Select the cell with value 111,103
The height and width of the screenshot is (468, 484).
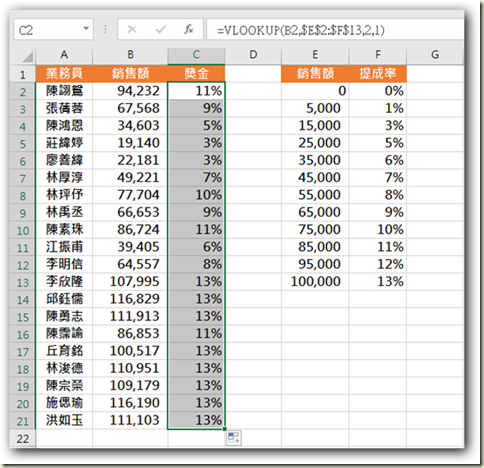pos(130,420)
